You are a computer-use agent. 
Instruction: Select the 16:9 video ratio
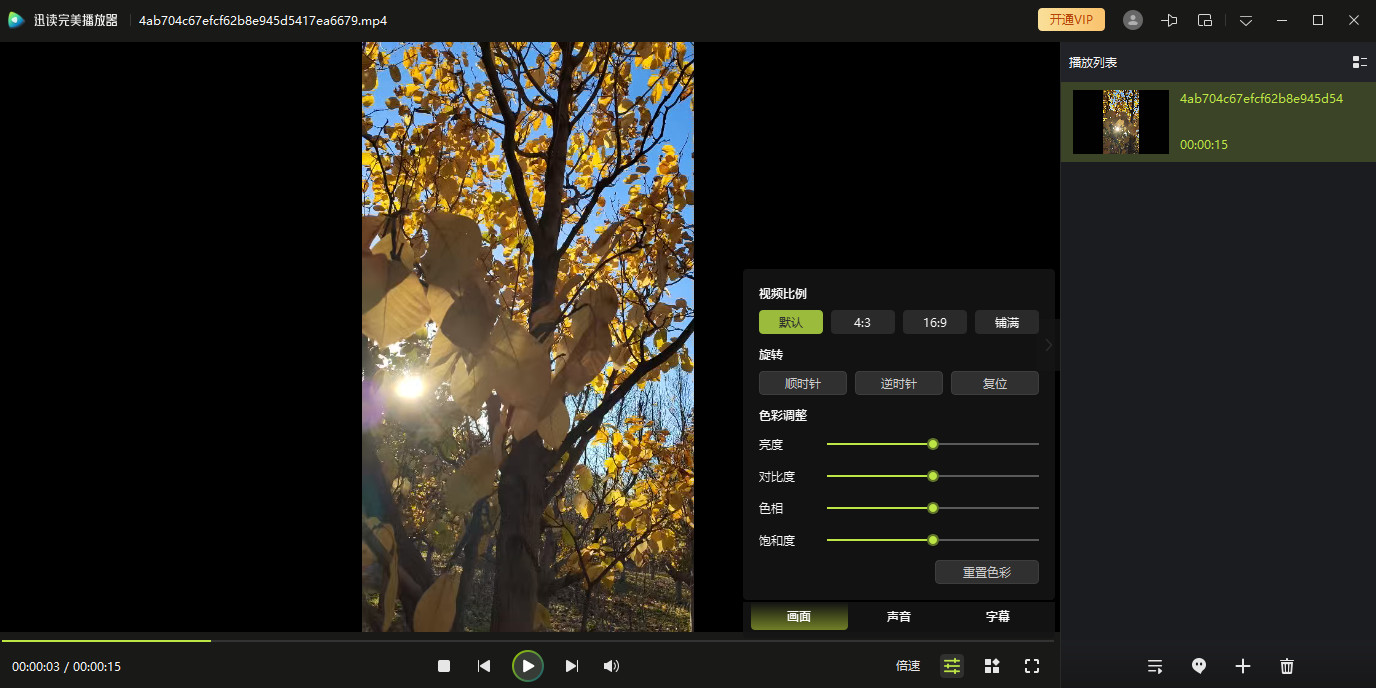click(935, 322)
